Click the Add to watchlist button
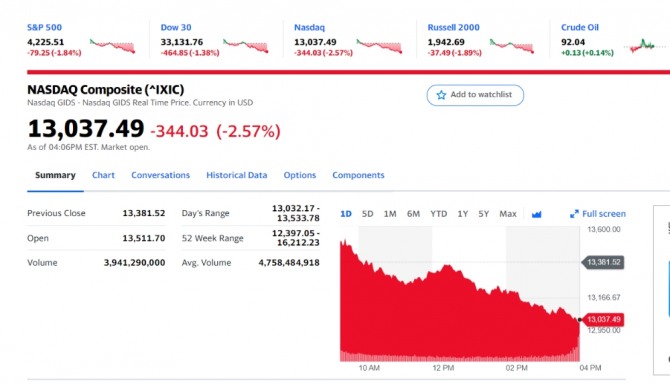670x384 pixels. (x=475, y=95)
